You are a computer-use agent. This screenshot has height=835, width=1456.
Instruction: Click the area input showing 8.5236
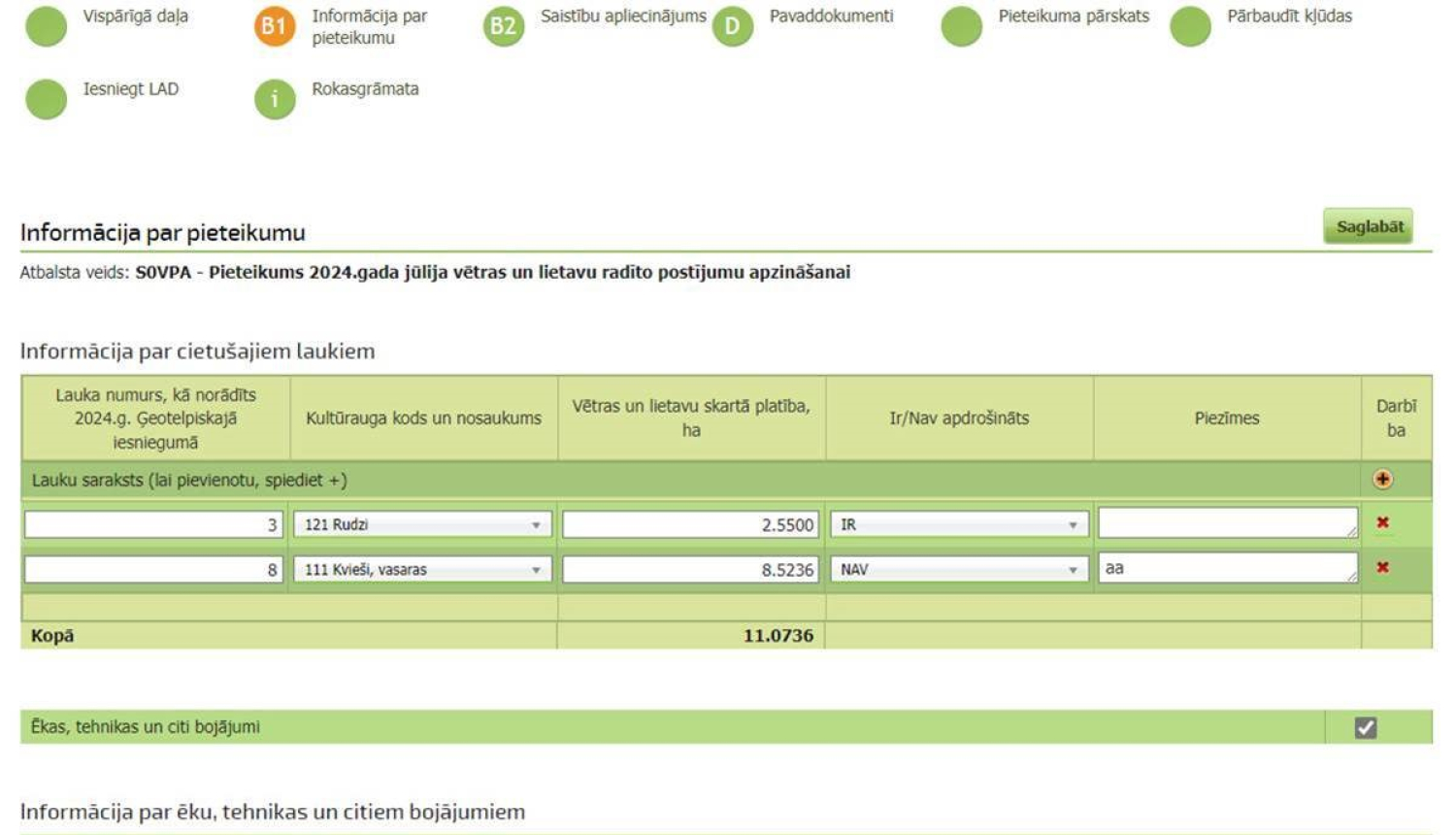point(690,570)
